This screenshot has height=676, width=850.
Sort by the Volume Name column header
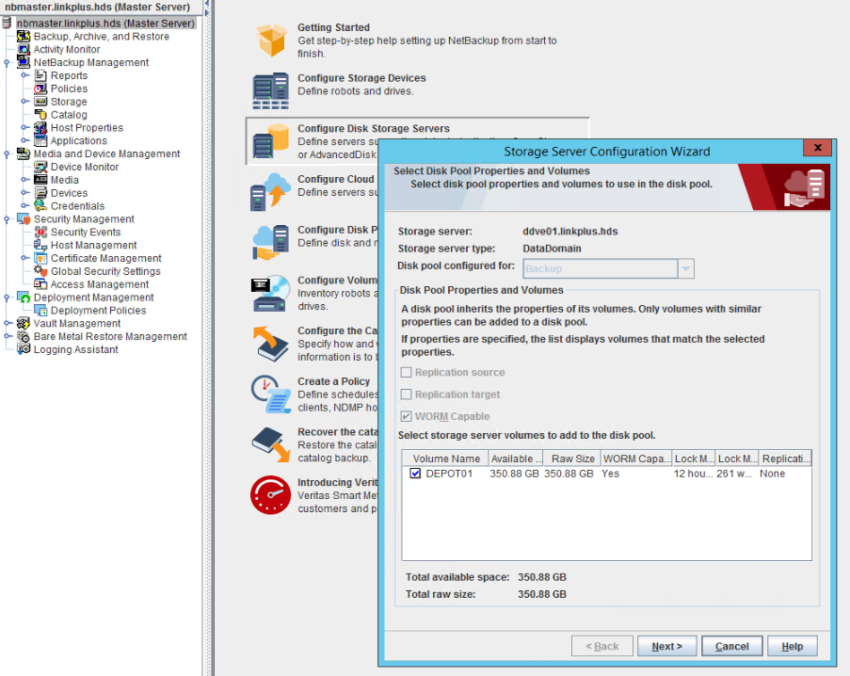(x=446, y=459)
